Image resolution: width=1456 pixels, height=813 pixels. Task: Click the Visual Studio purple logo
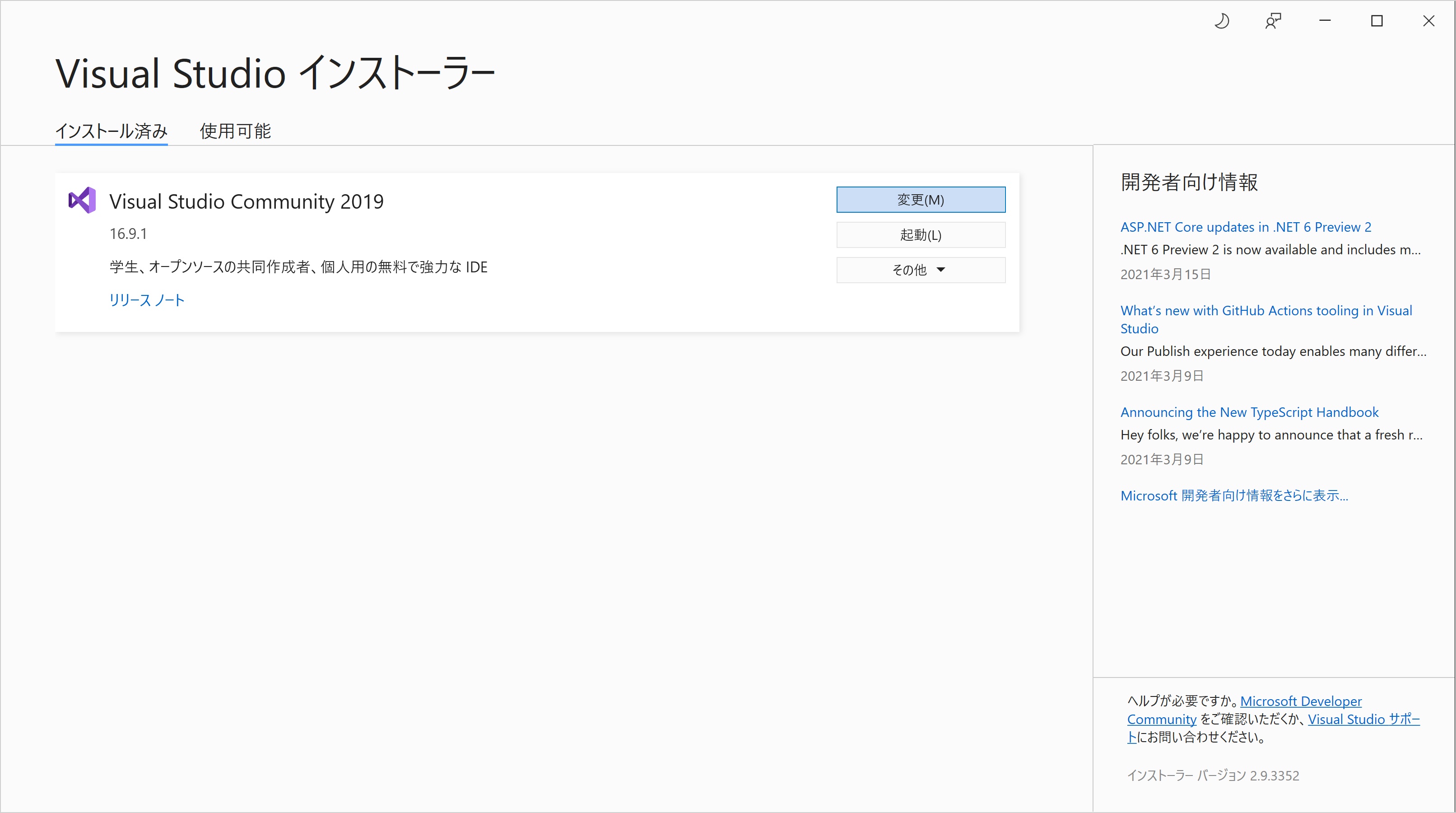82,200
